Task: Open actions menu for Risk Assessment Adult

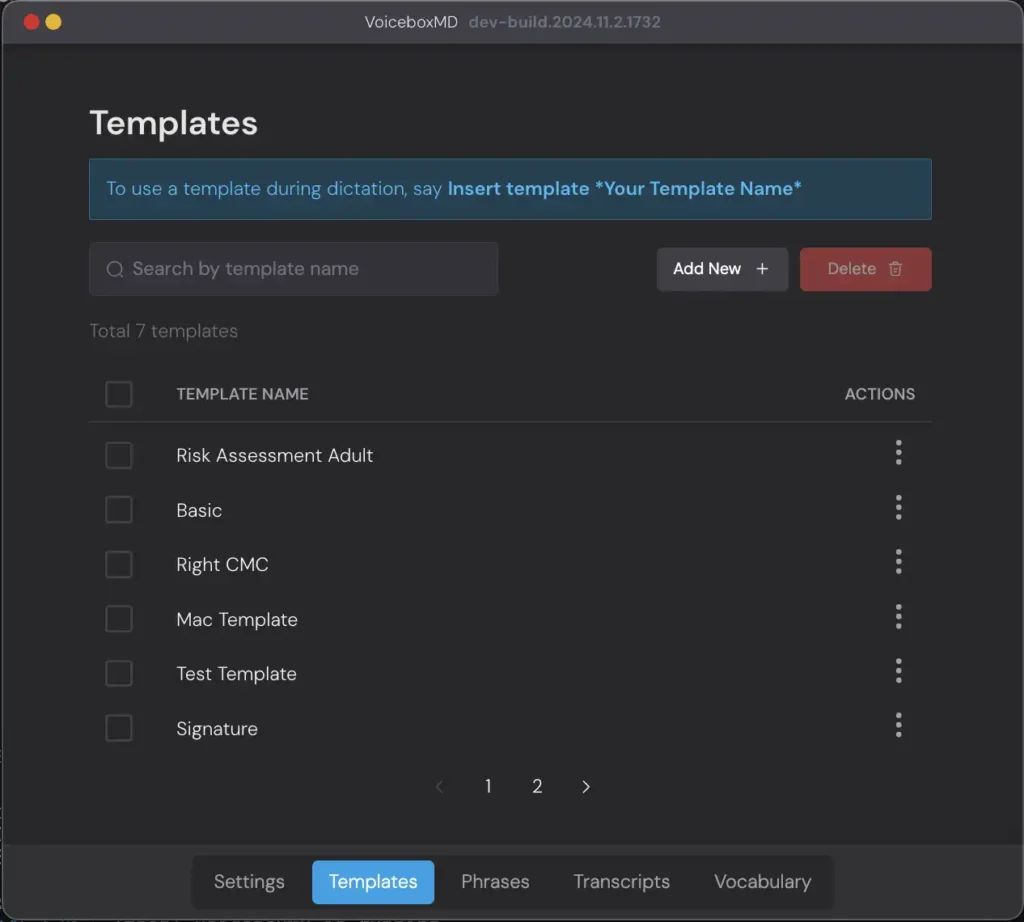Action: click(x=898, y=453)
